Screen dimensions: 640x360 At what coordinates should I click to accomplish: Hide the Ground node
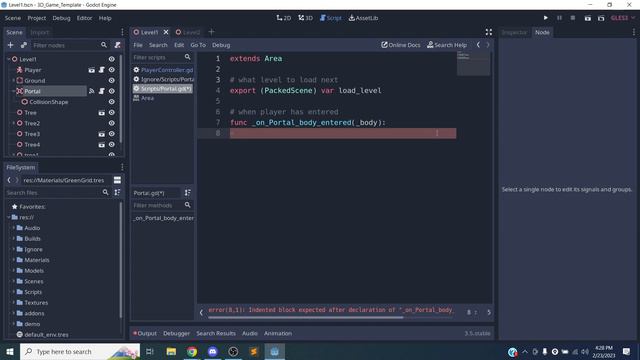point(111,80)
